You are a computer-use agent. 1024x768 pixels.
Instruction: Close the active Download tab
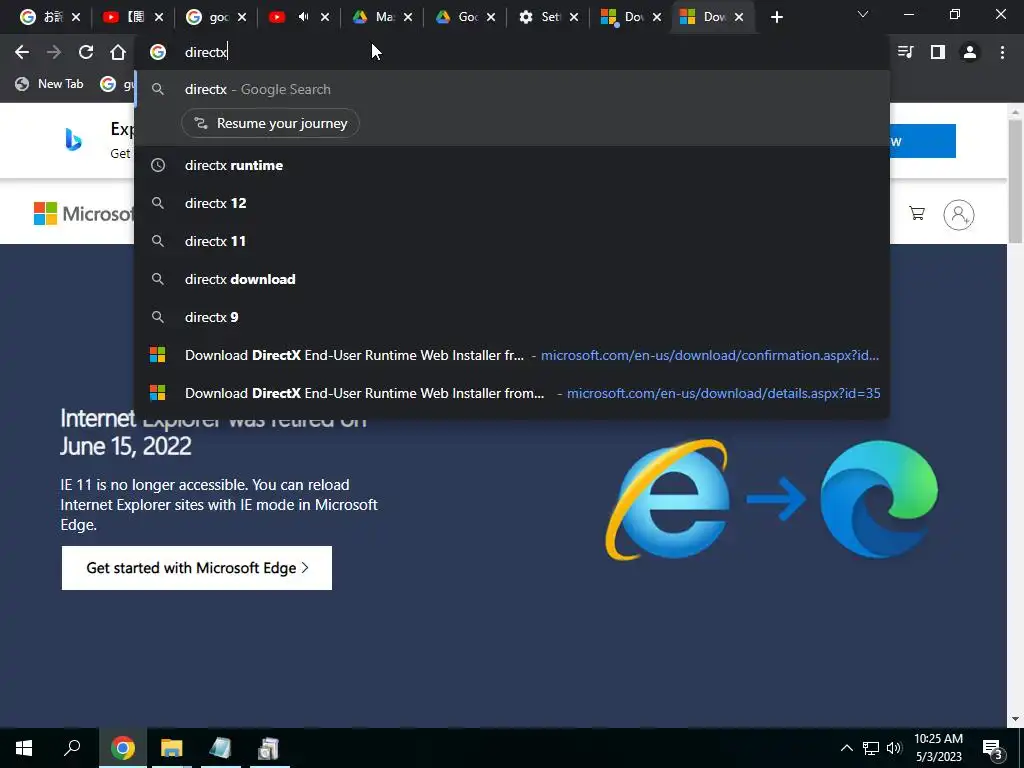coord(739,17)
